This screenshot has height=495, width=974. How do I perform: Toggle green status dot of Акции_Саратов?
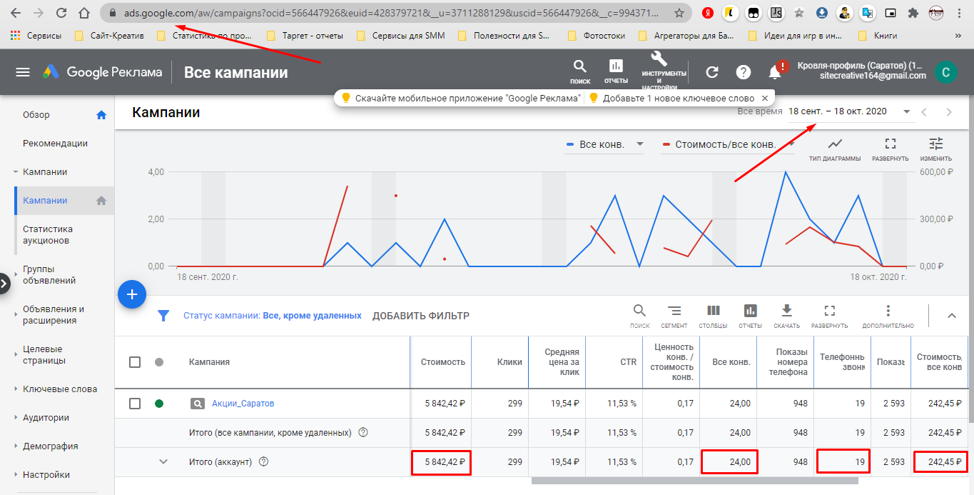click(x=159, y=403)
